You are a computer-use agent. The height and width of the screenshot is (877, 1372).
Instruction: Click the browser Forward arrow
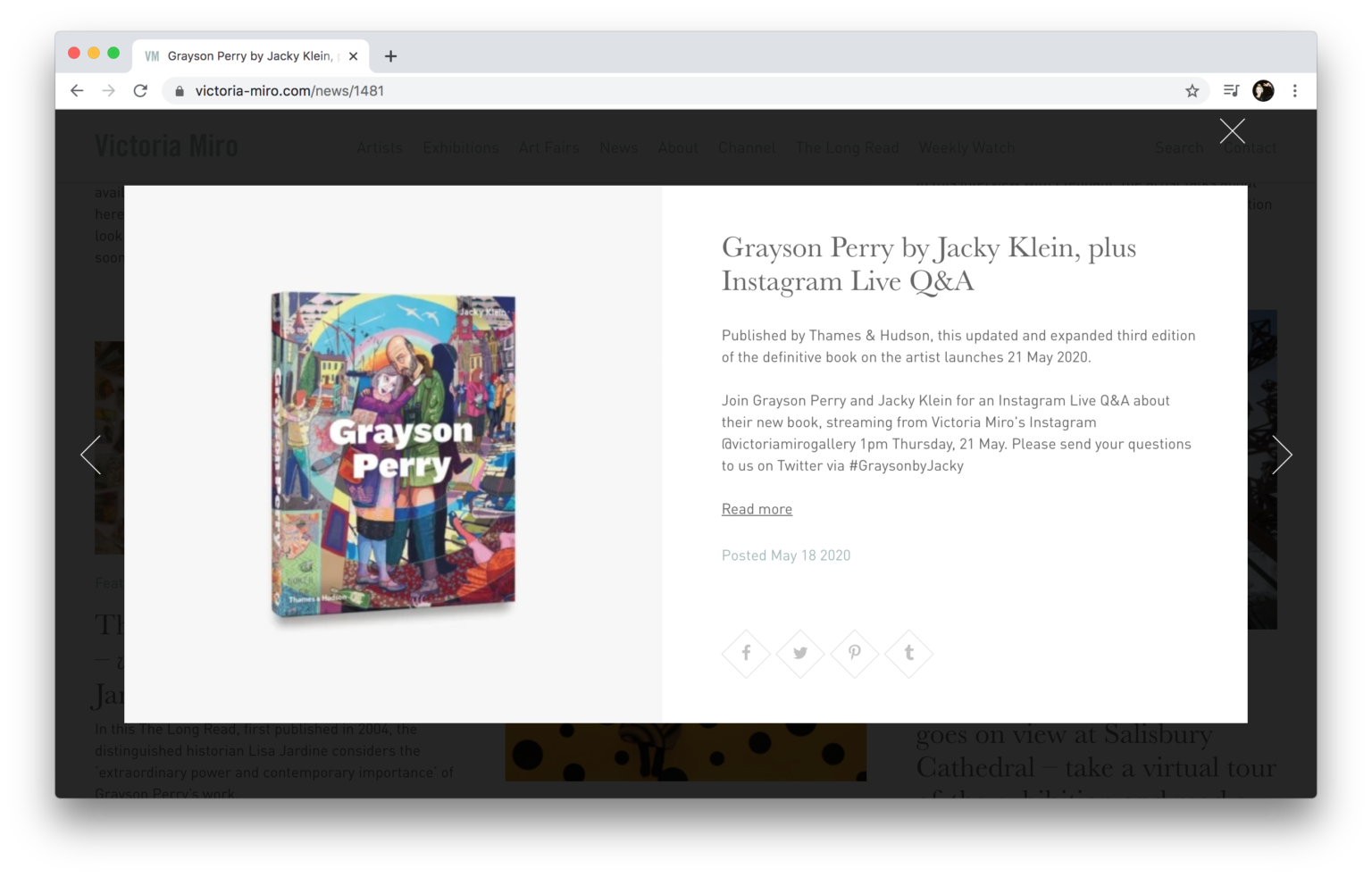click(109, 90)
